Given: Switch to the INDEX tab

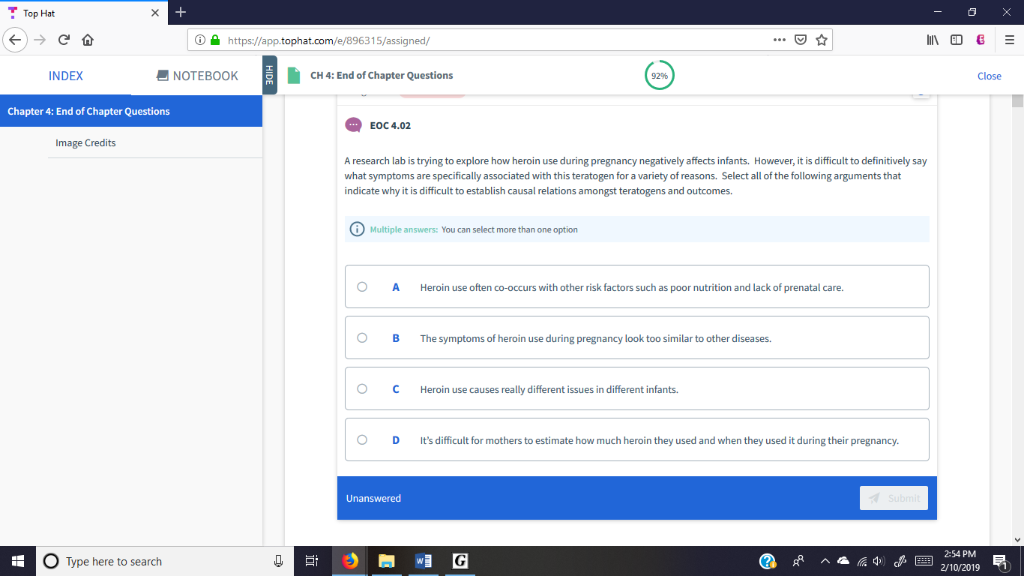Looking at the screenshot, I should [65, 76].
